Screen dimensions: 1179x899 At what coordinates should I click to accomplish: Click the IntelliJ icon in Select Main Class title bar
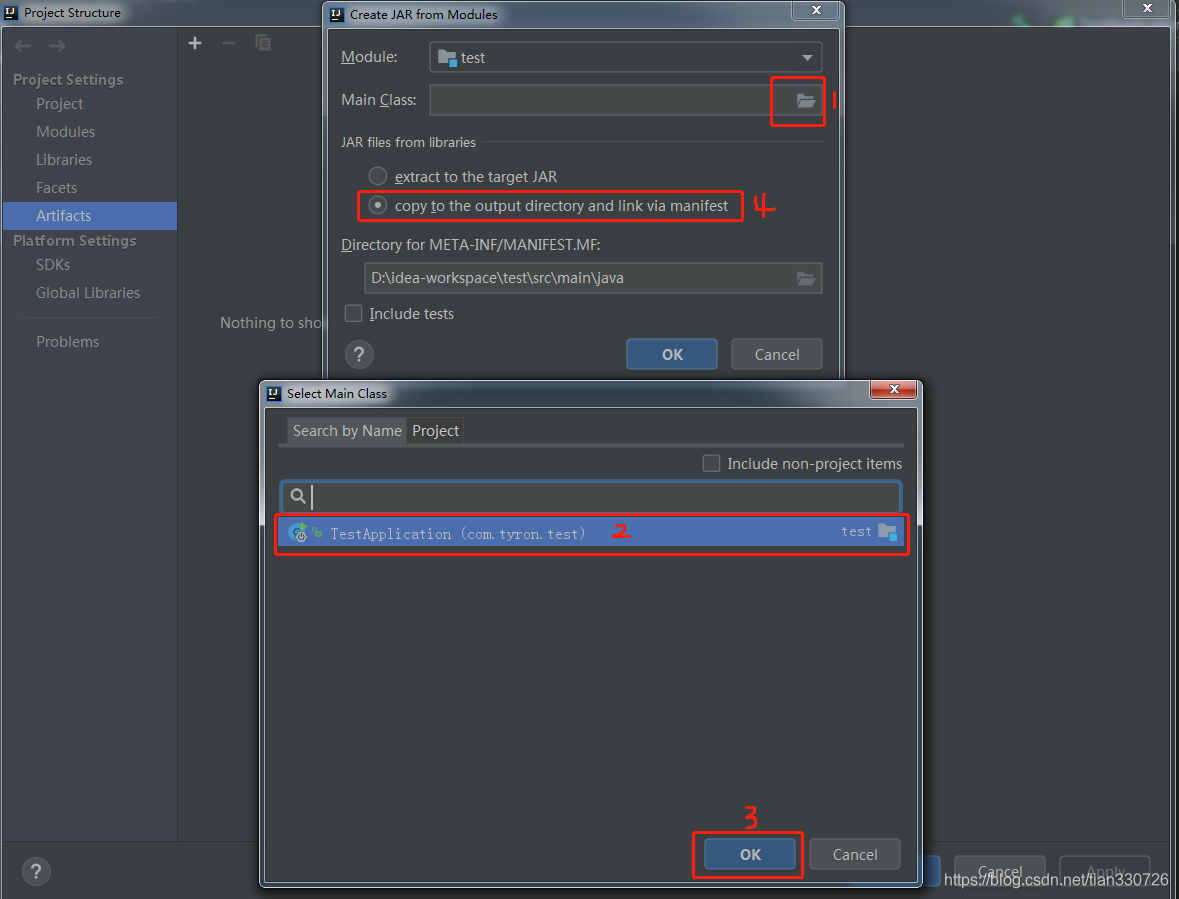pyautogui.click(x=274, y=393)
